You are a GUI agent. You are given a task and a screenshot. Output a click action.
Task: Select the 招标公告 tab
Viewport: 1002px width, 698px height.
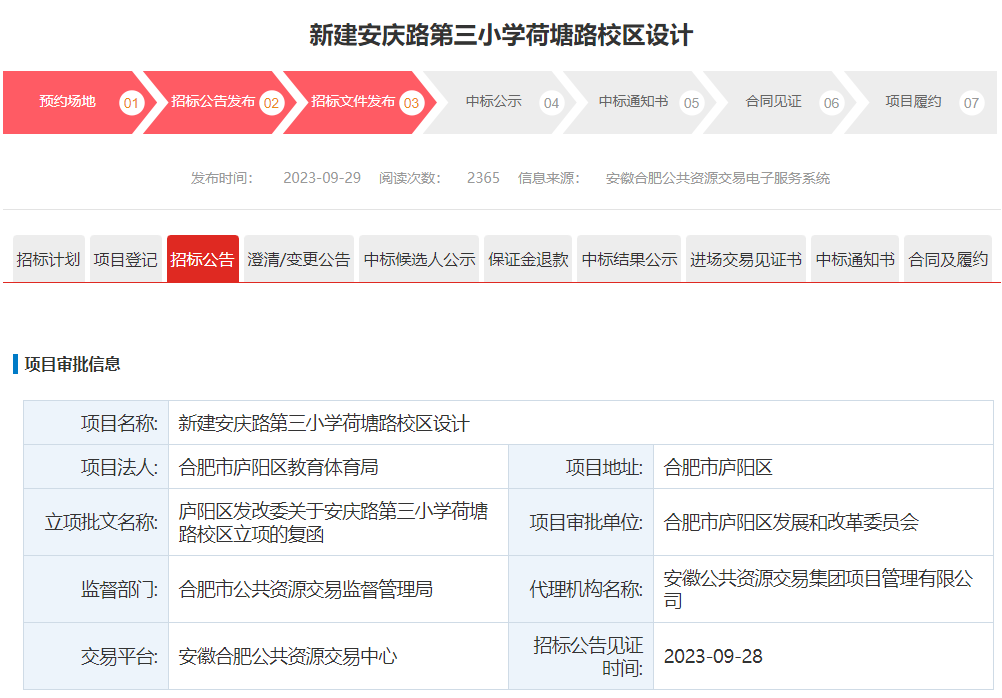pyautogui.click(x=203, y=259)
